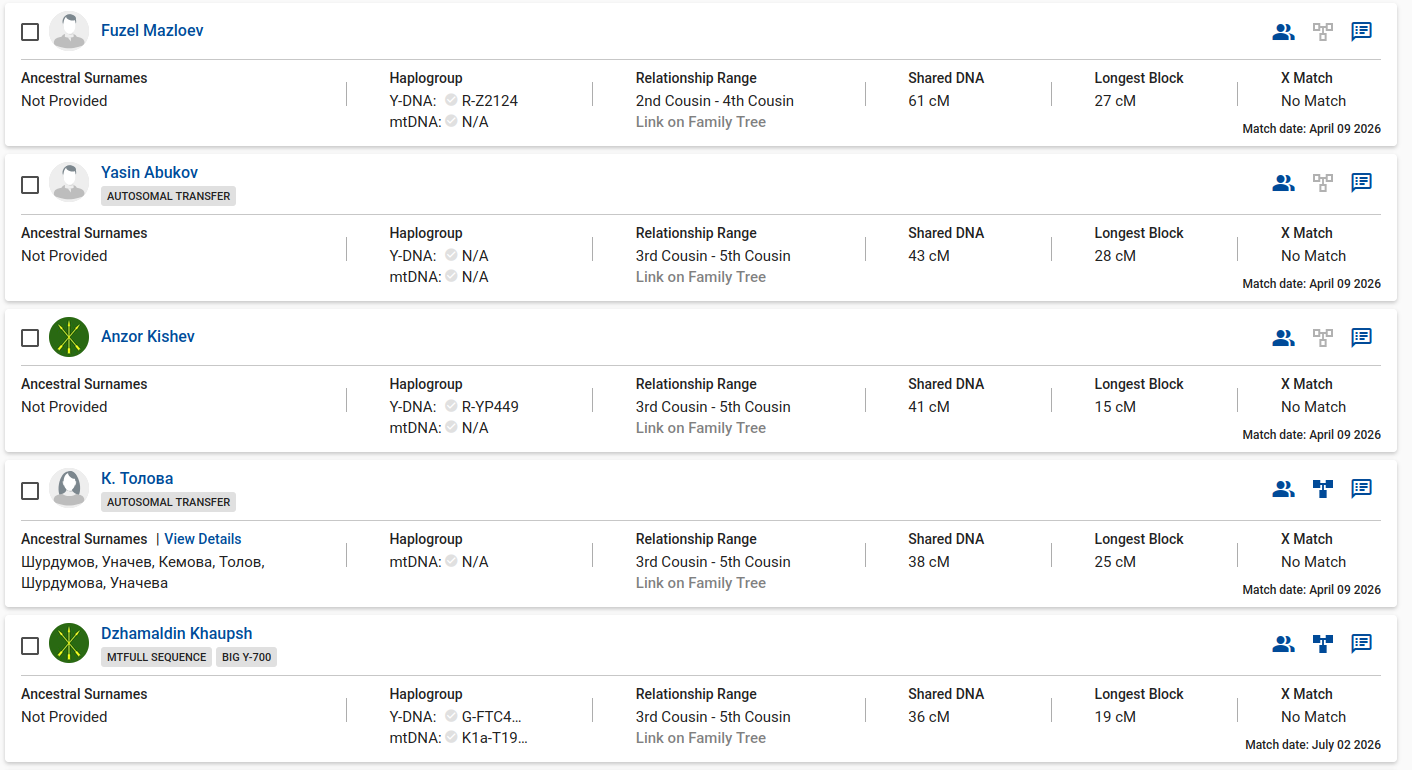Open family tree icon for Dzhamaldin Khaupsh
The width and height of the screenshot is (1412, 770).
click(1323, 644)
